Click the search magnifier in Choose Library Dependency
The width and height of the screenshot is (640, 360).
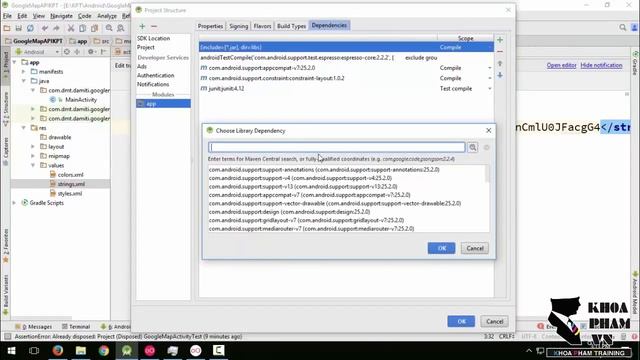tap(473, 147)
